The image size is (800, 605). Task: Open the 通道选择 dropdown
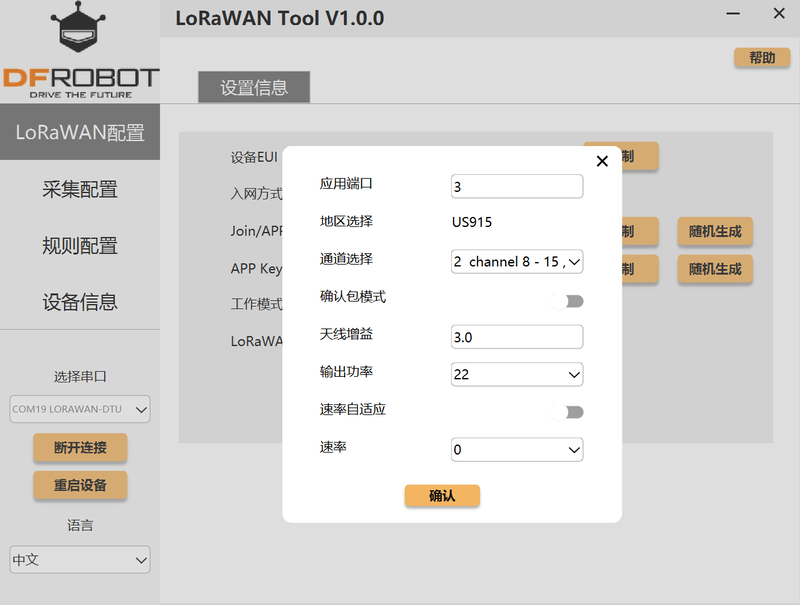pos(517,262)
